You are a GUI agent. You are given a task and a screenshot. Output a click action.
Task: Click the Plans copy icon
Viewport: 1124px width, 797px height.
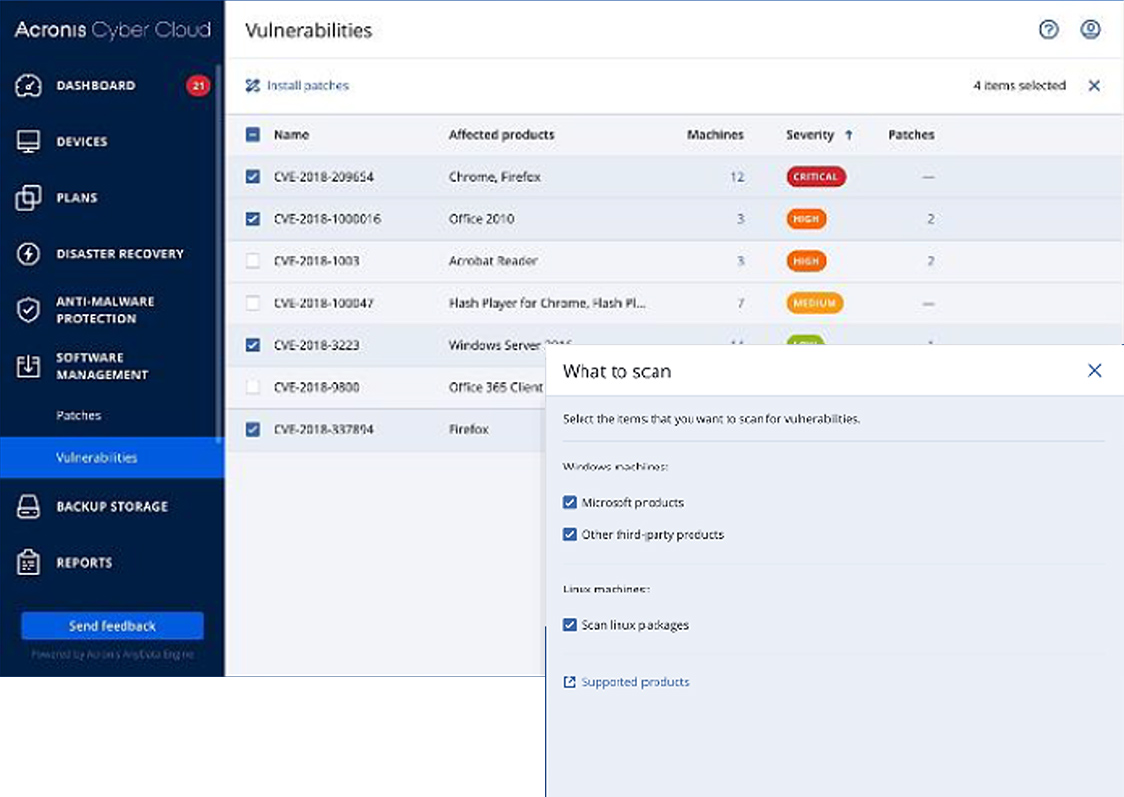28,198
